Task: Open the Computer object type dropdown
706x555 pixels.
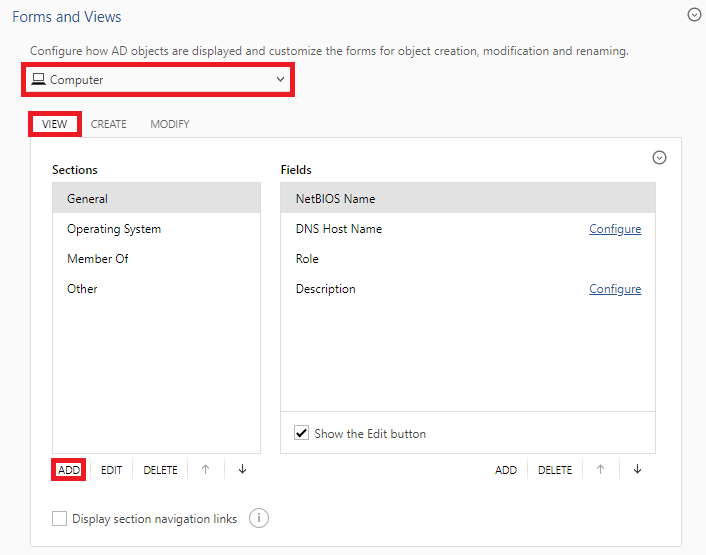Action: pyautogui.click(x=158, y=80)
